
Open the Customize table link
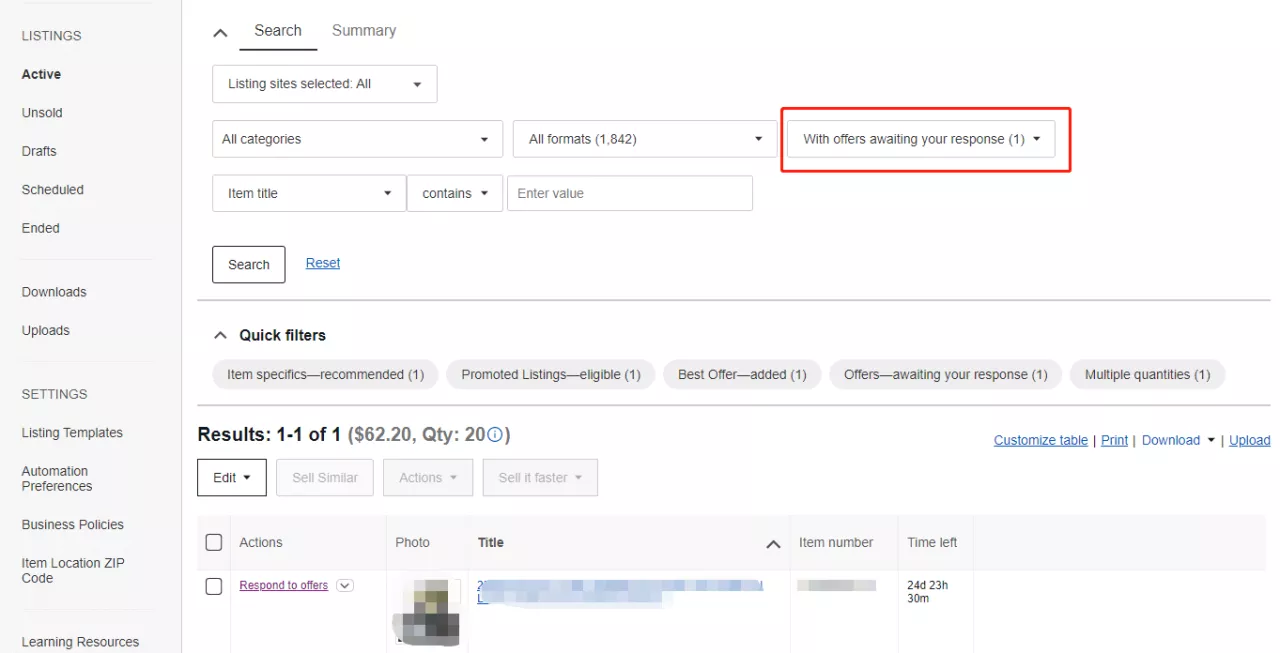coord(1040,441)
